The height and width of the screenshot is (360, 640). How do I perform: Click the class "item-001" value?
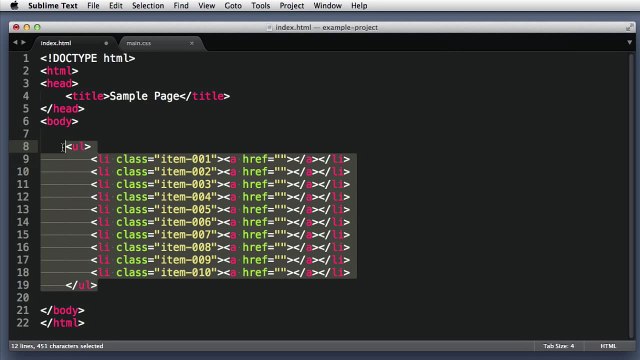(x=186, y=159)
